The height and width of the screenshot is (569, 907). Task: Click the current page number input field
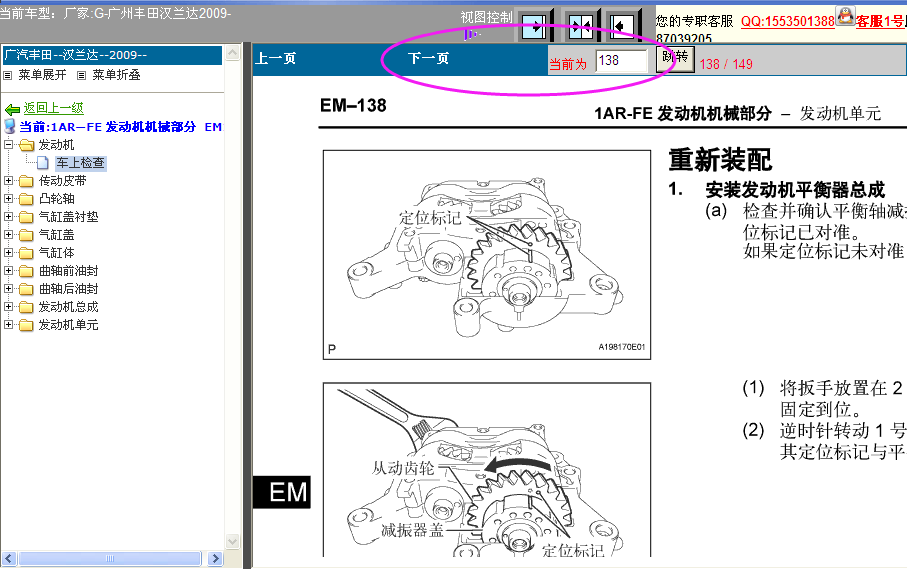point(622,61)
